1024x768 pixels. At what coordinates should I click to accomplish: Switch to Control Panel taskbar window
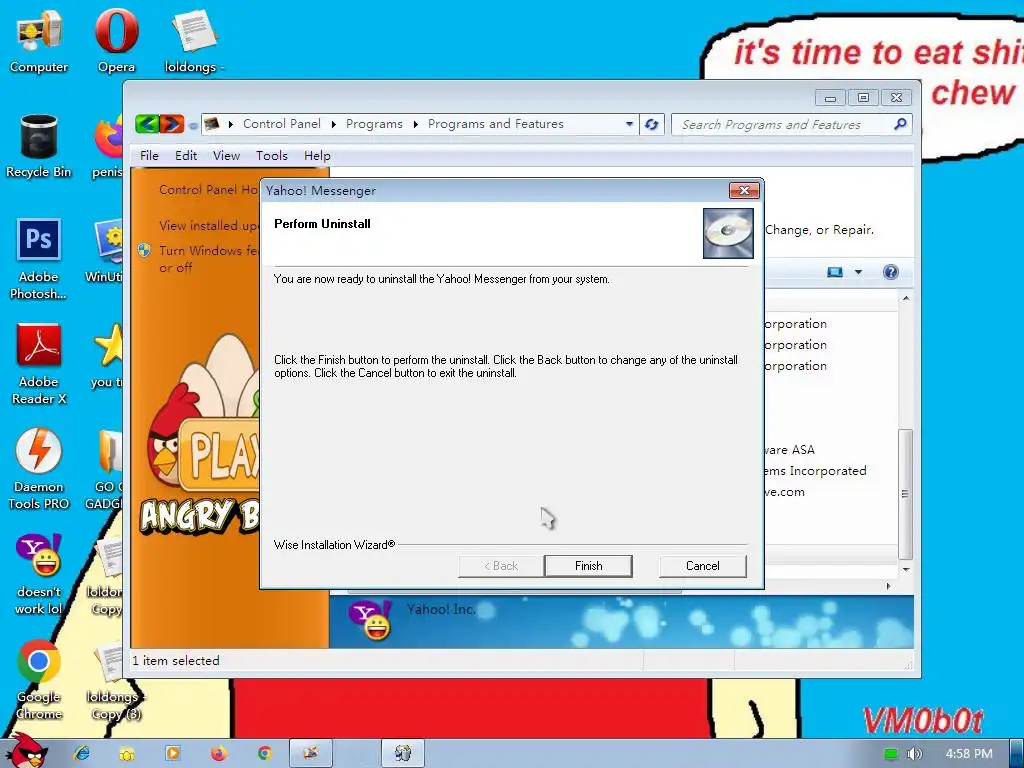[311, 754]
